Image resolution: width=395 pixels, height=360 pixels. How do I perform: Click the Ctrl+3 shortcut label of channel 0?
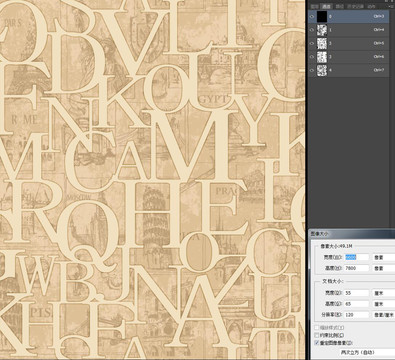click(379, 16)
